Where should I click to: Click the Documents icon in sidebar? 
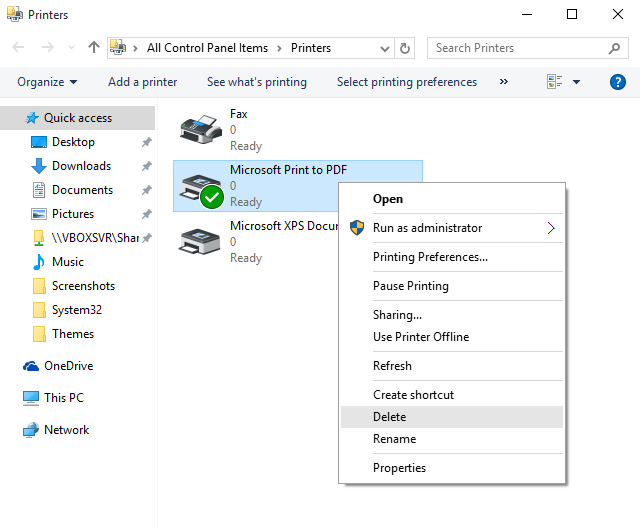pyautogui.click(x=39, y=190)
